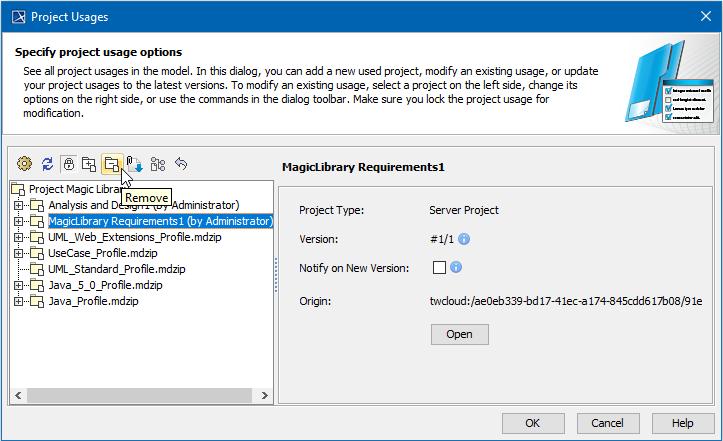This screenshot has height=441, width=723.
Task: Click the vertical splitter between panels
Action: 275,290
